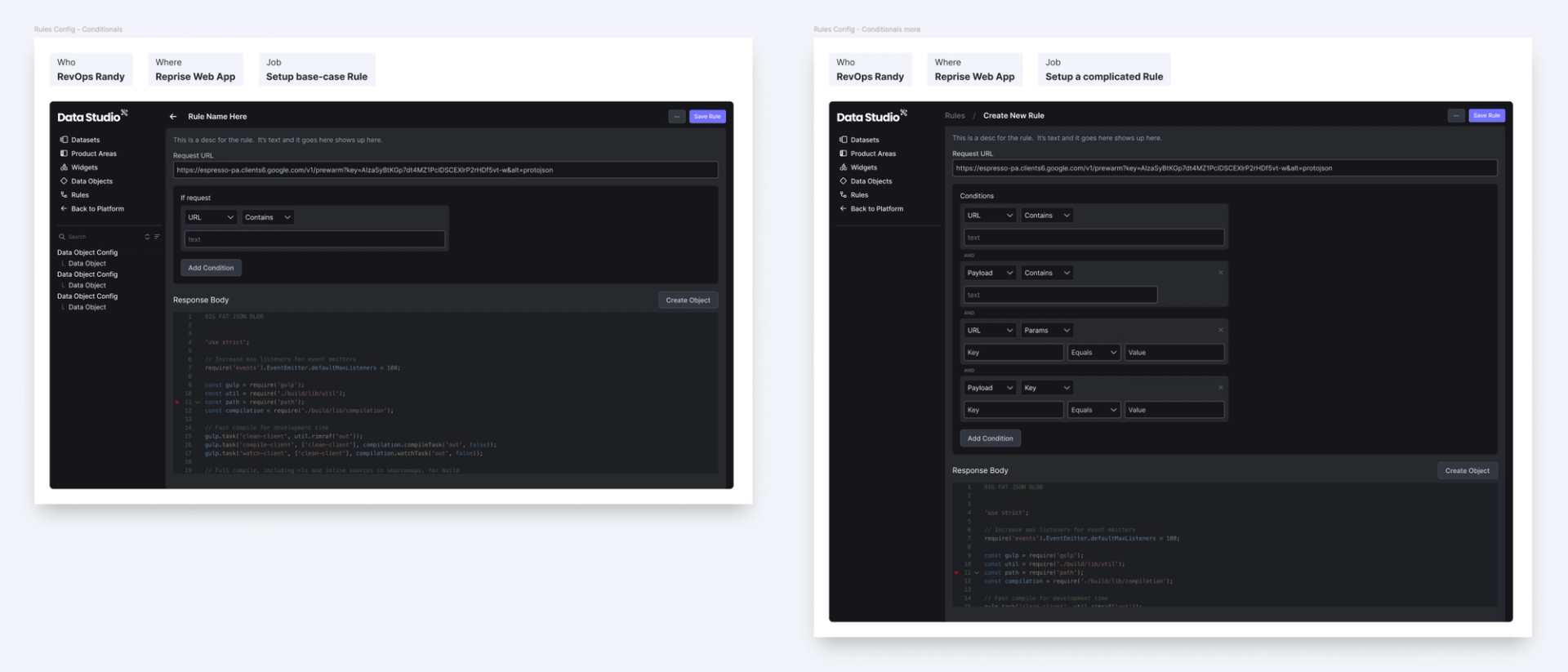Open Data Objects in Create New Rule screen sidebar
The width and height of the screenshot is (1568, 672).
pyautogui.click(x=866, y=181)
